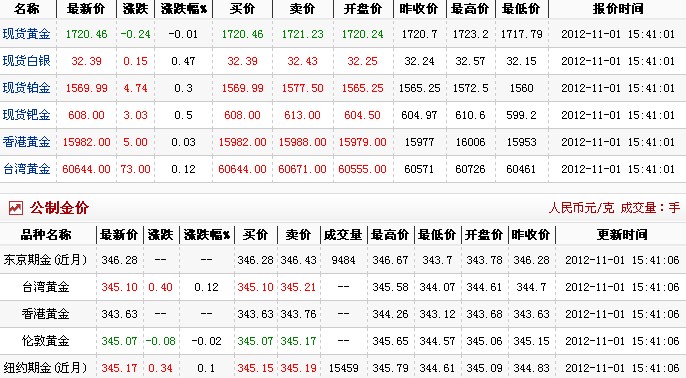Click the 品种名称 column header
This screenshot has height=378, width=686.
point(46,235)
